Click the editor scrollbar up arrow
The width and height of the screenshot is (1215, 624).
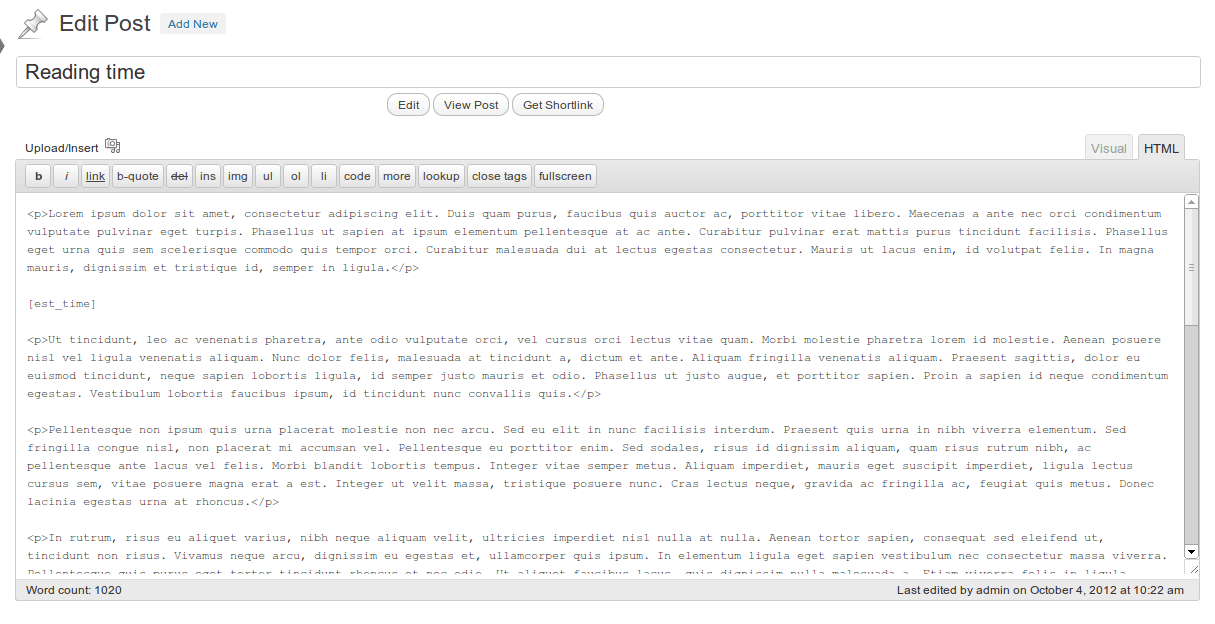tap(1191, 202)
